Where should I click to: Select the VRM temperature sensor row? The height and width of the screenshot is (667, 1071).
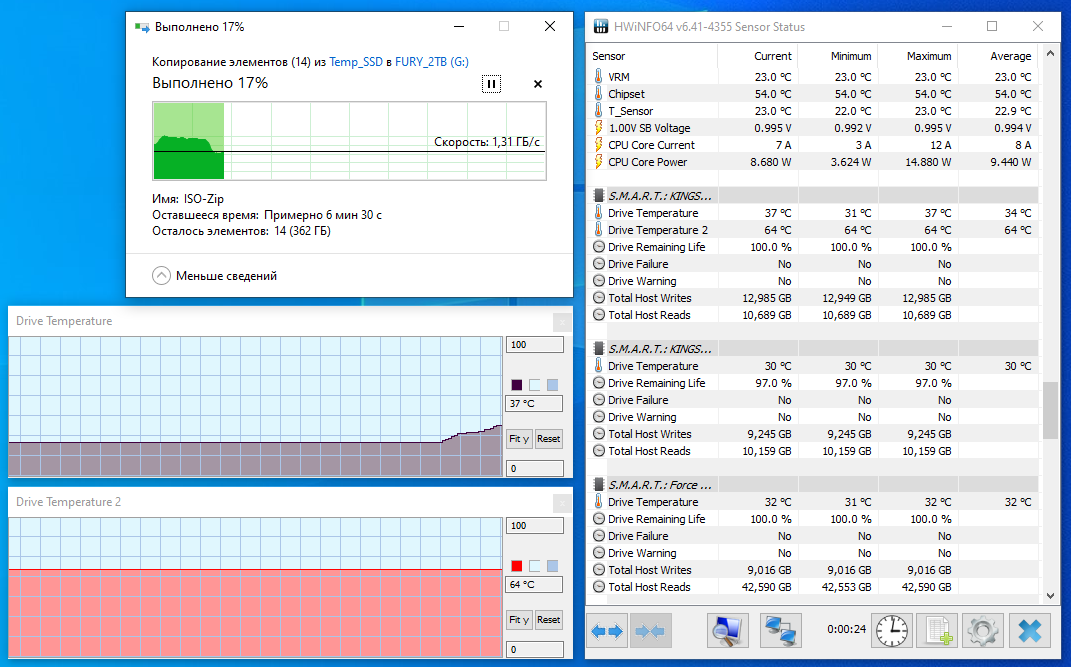click(813, 76)
